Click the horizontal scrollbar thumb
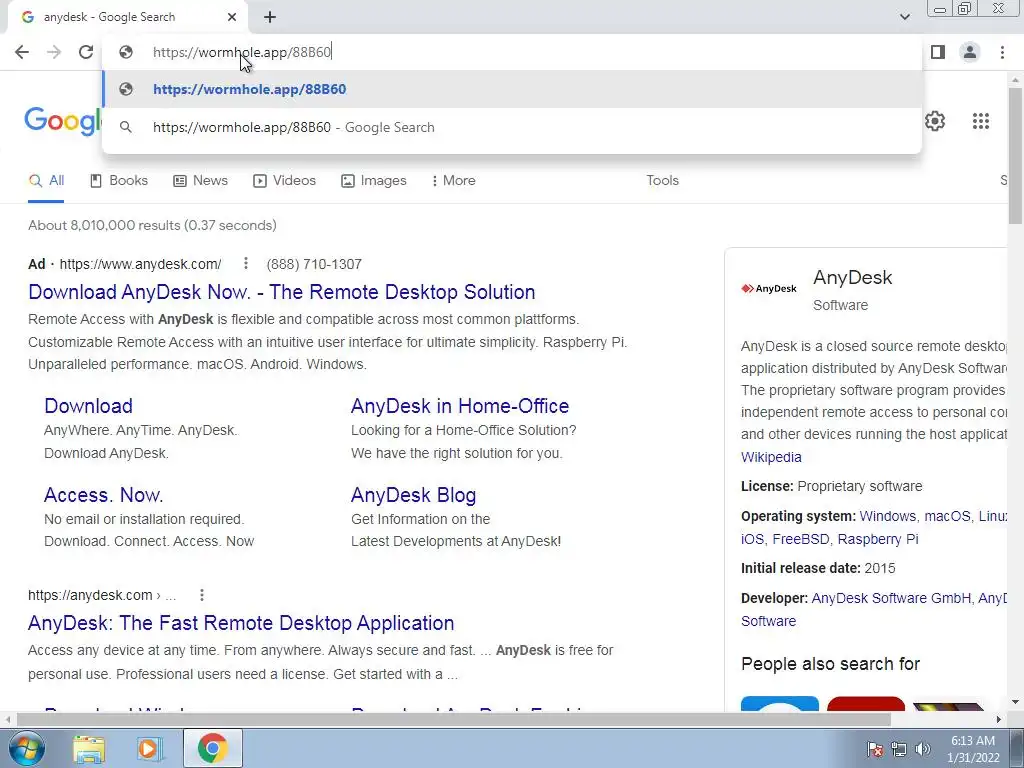This screenshot has height=768, width=1024. pos(453,720)
